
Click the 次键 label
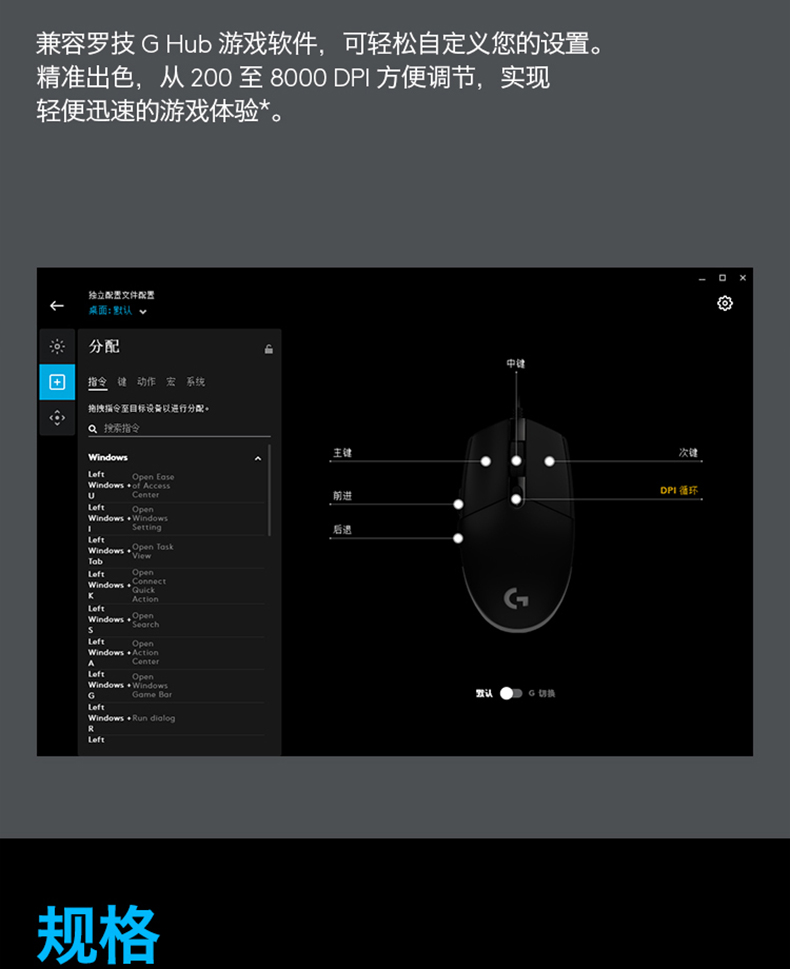click(688, 452)
